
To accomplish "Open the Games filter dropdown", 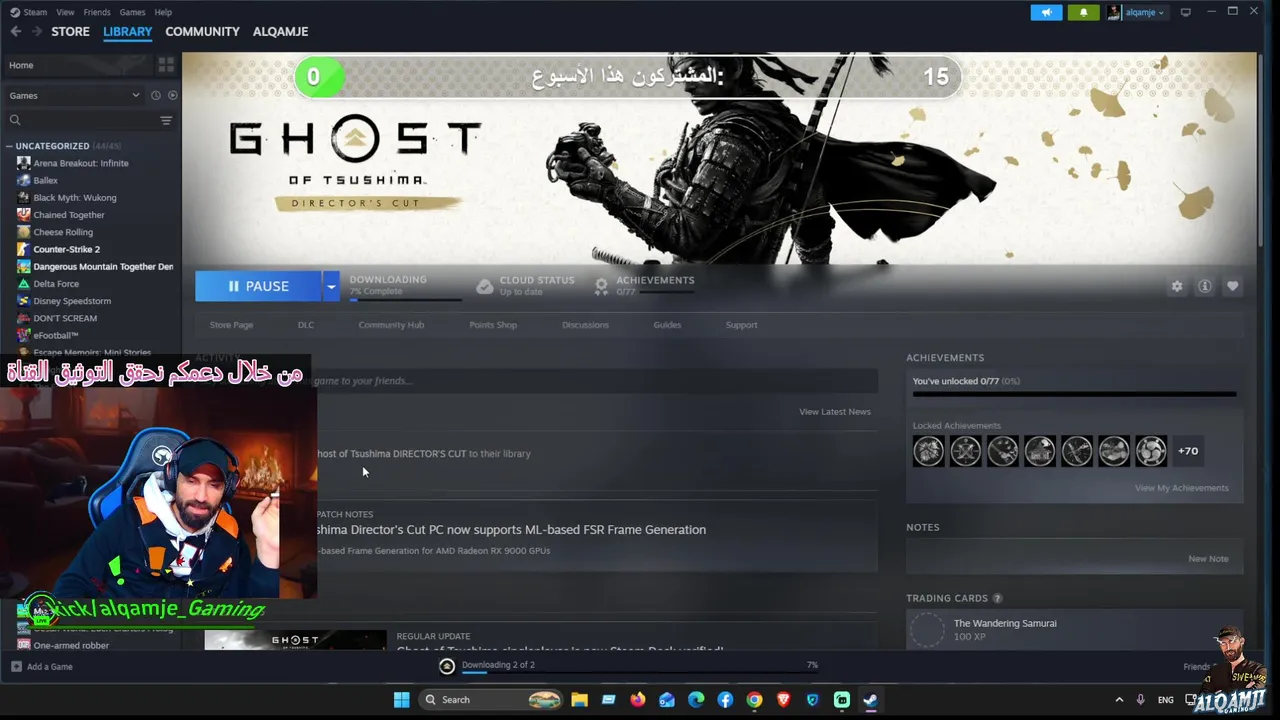I will coord(74,95).
